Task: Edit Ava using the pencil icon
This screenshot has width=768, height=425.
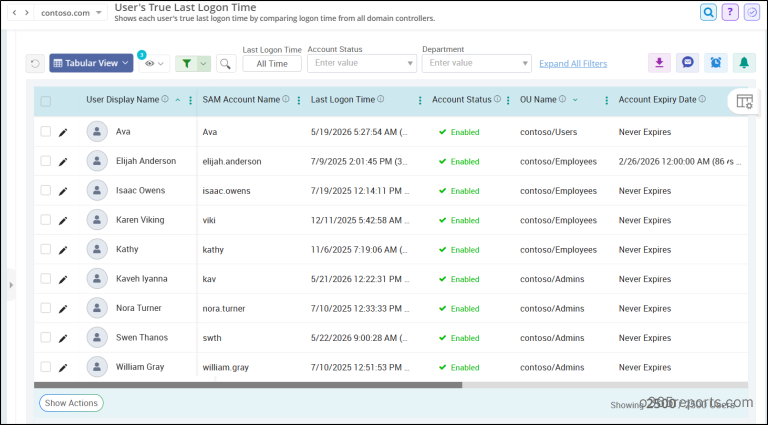Action: coord(63,132)
